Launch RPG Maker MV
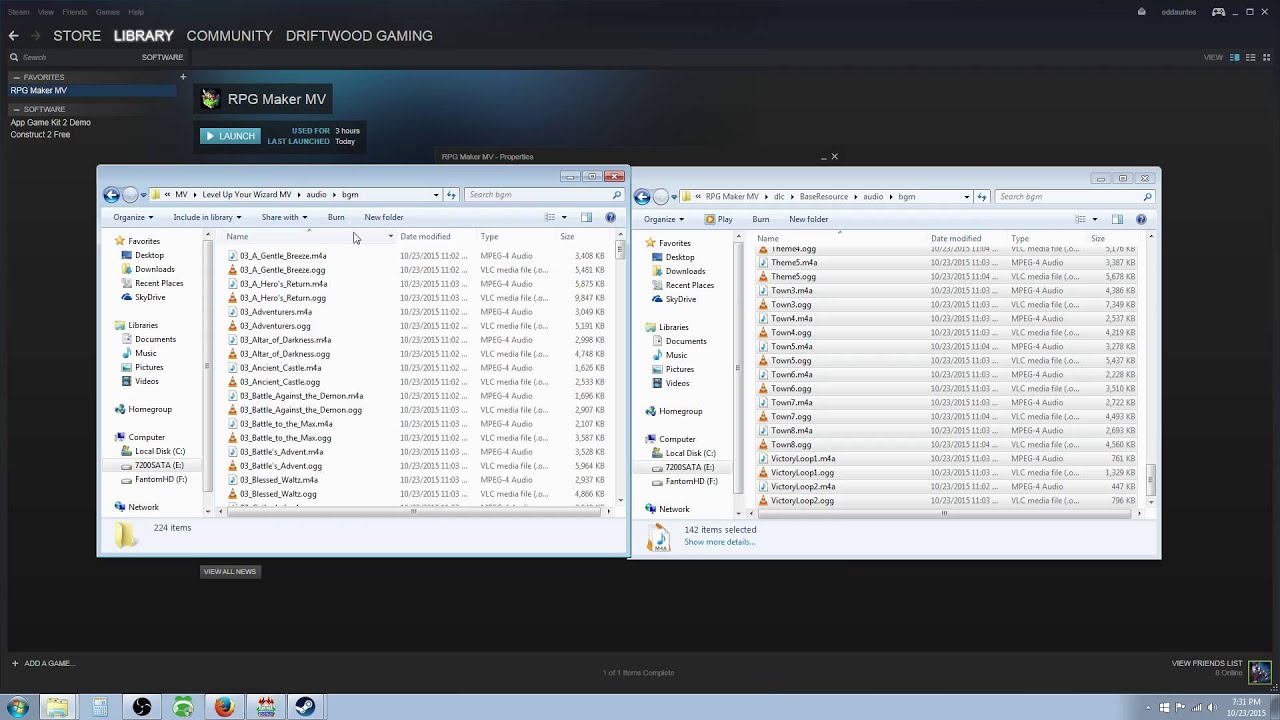 point(229,136)
